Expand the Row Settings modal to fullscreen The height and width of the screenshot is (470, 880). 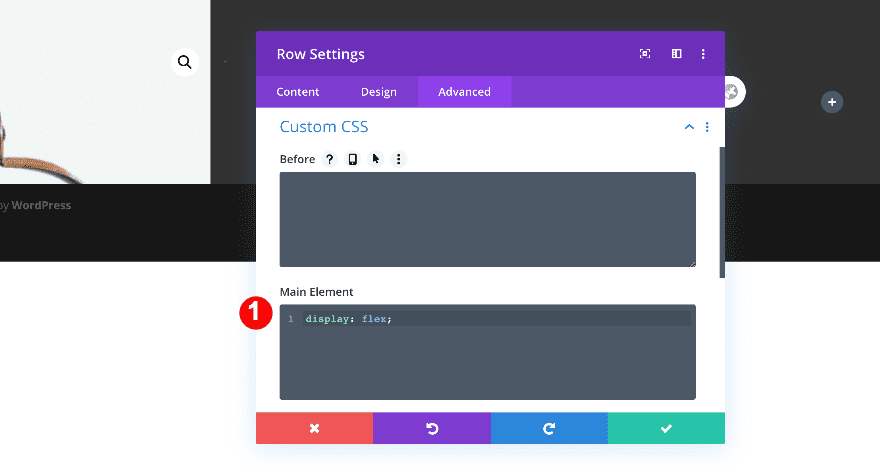pyautogui.click(x=645, y=54)
